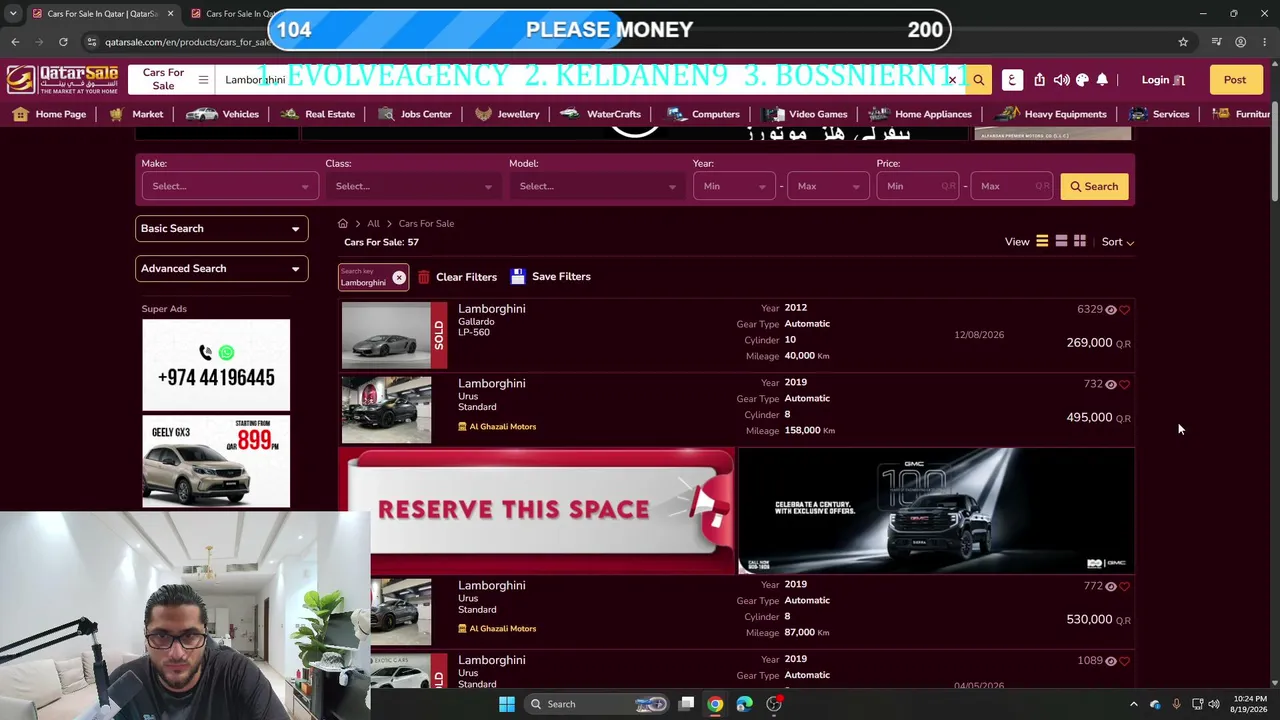Click the share icon in the header
Image resolution: width=1280 pixels, height=720 pixels.
(1040, 80)
